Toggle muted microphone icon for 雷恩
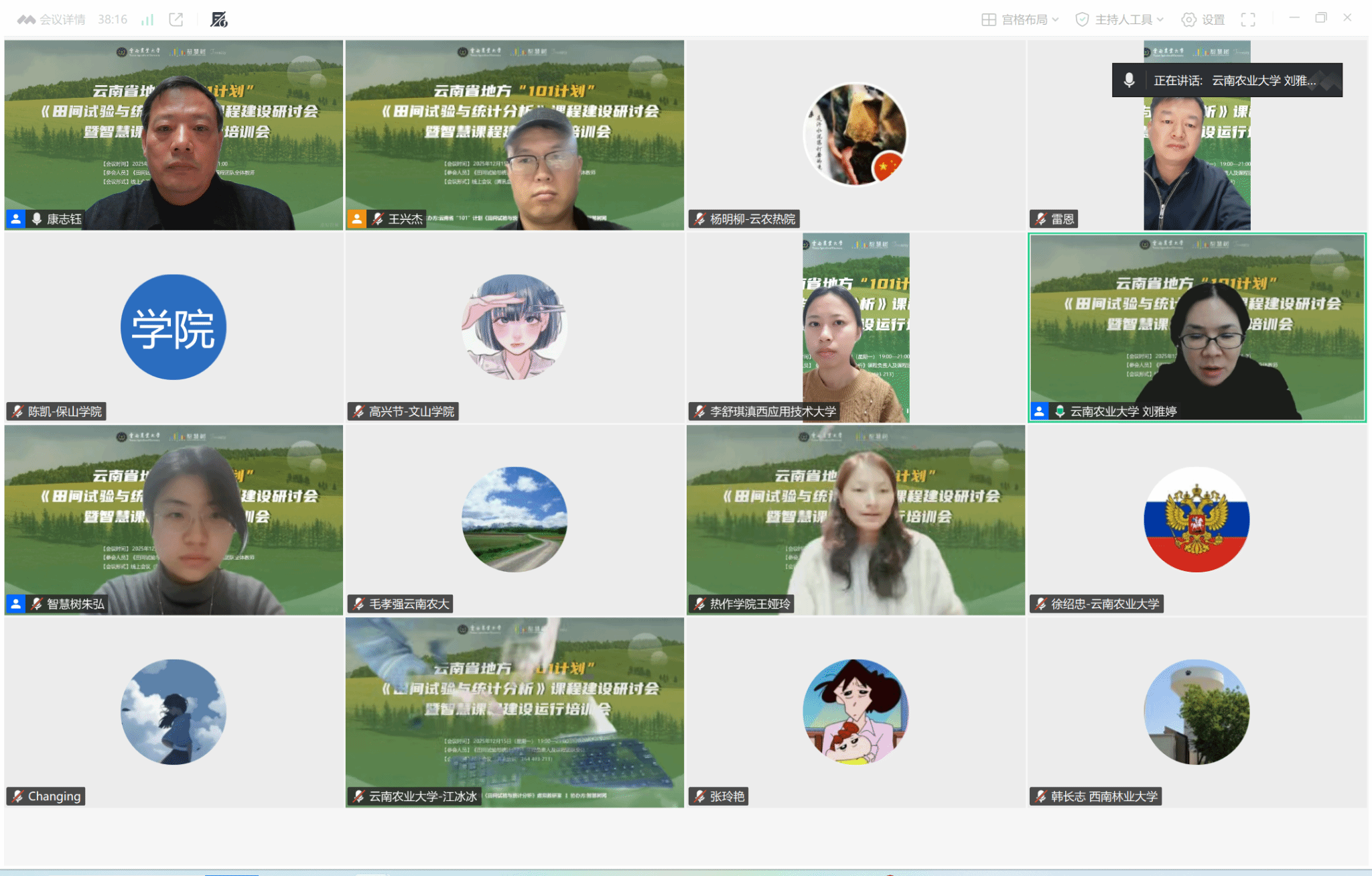 1041,218
